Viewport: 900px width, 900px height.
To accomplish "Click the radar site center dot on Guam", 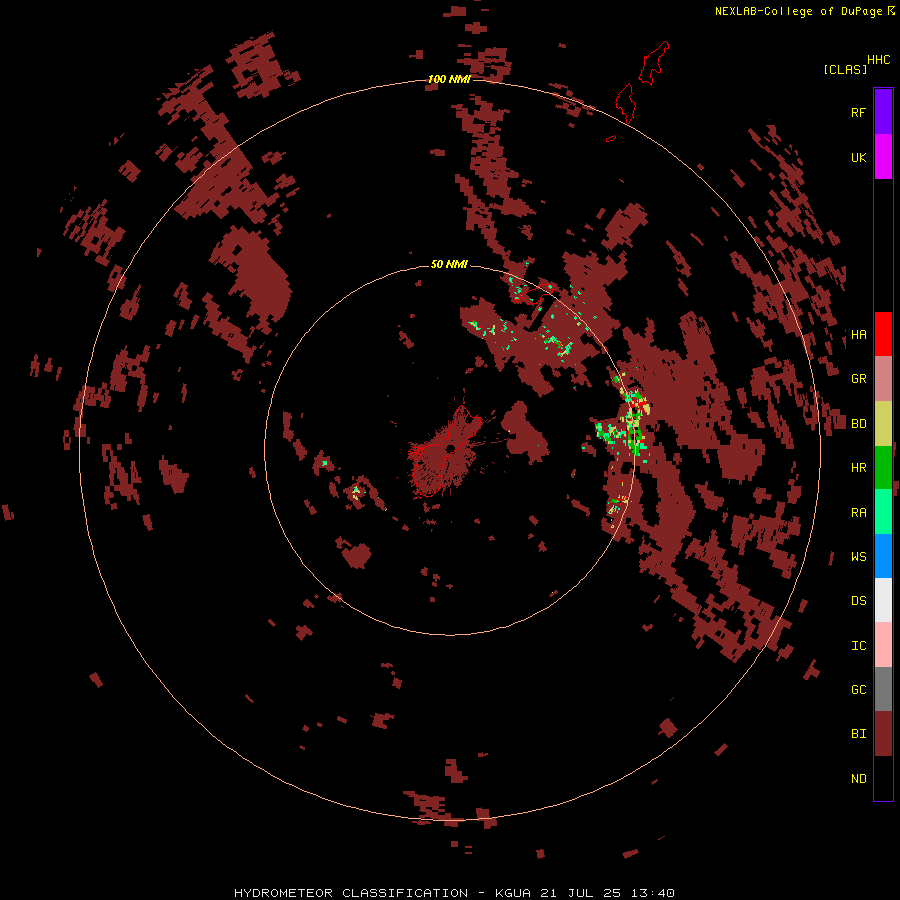I will [x=451, y=448].
